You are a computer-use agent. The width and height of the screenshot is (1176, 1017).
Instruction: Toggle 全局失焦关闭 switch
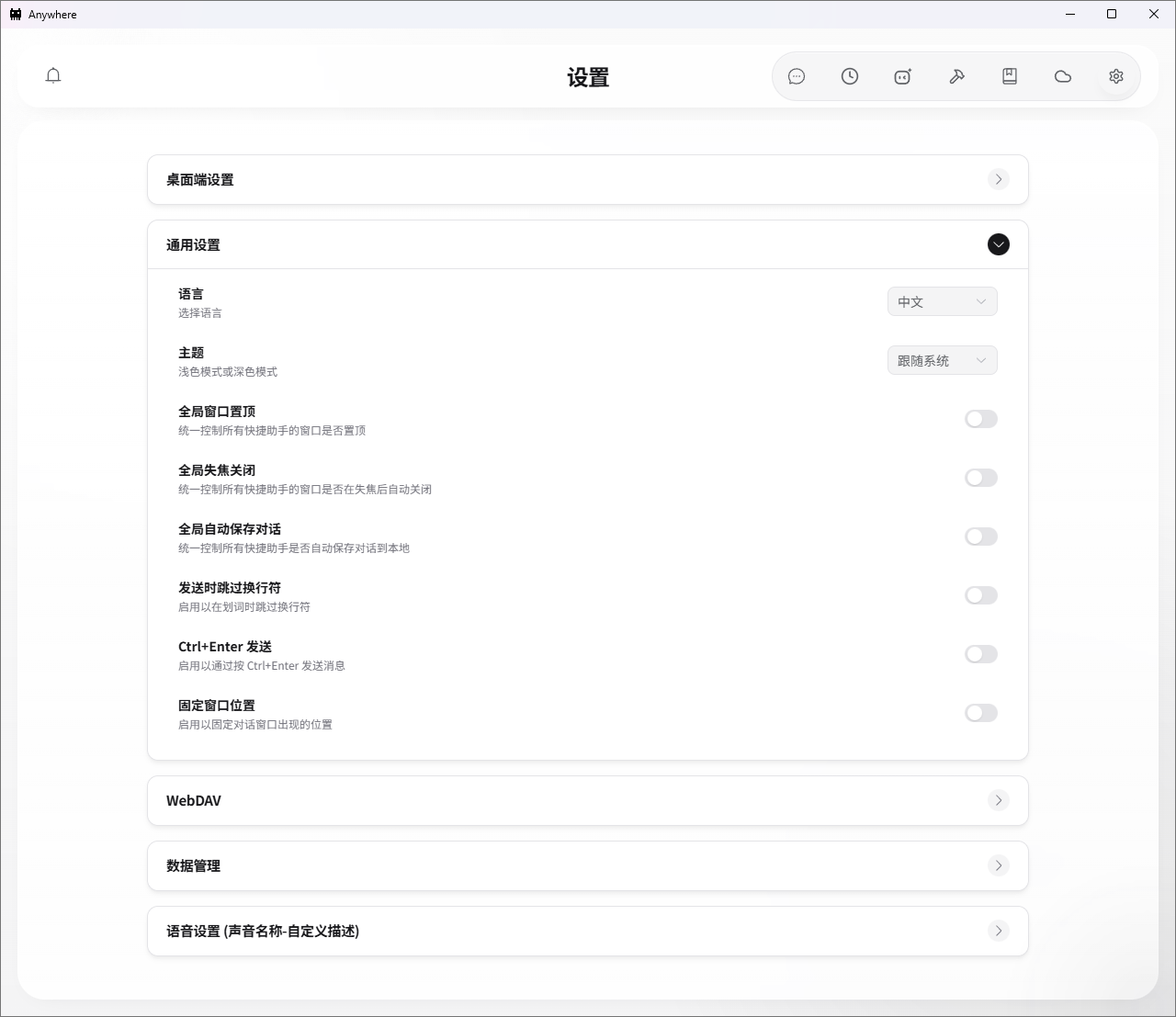(981, 478)
